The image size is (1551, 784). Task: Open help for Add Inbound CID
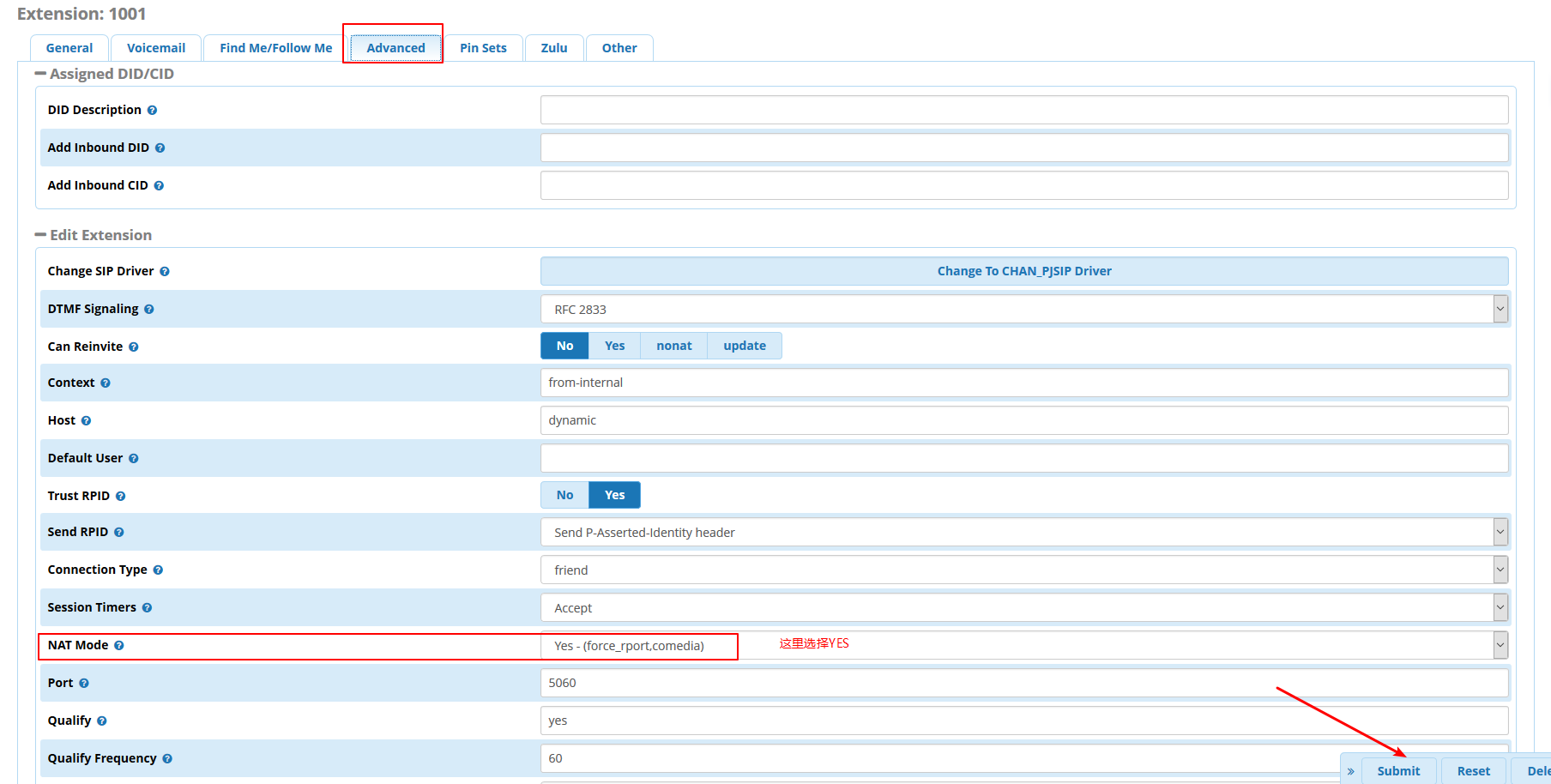(x=159, y=186)
